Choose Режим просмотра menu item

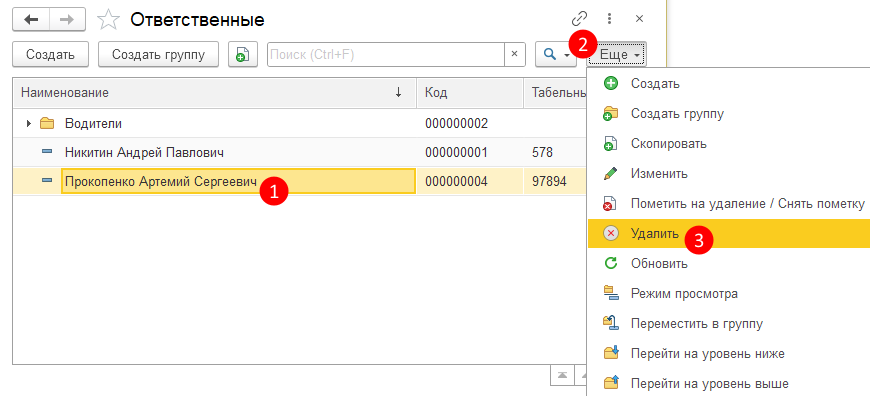729,293
